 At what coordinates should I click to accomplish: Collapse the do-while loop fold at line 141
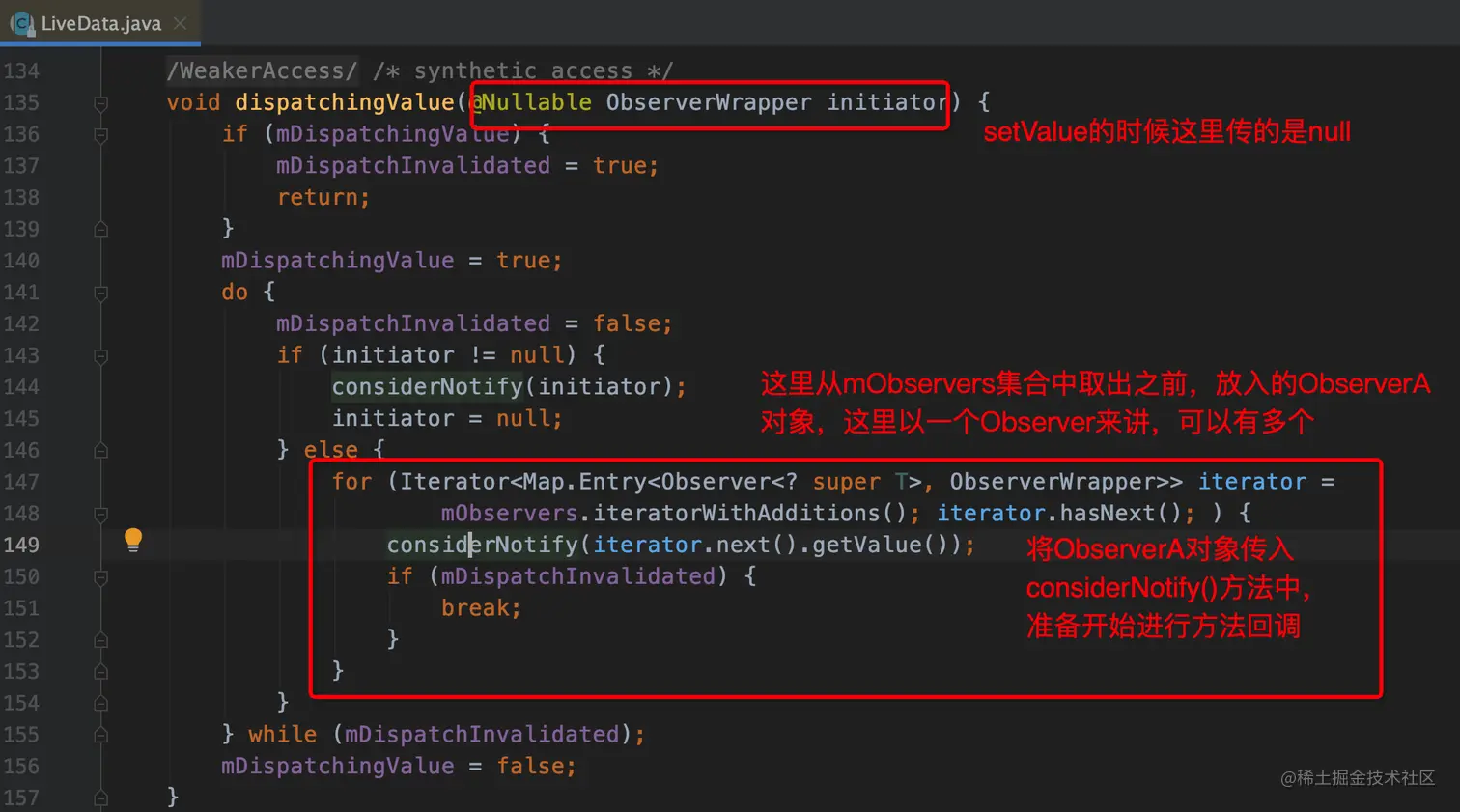(101, 292)
